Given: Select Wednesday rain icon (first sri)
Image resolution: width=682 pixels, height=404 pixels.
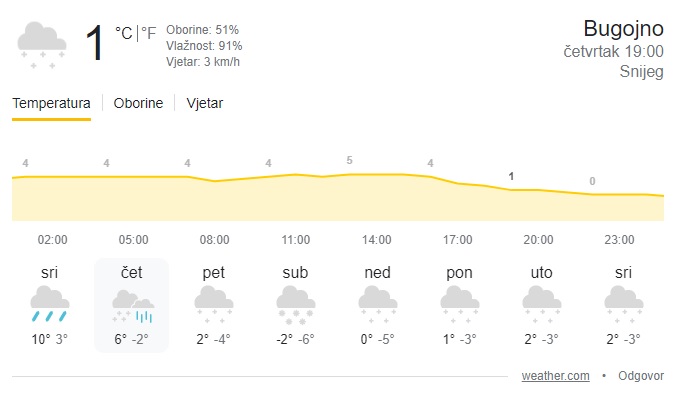Looking at the screenshot, I should pos(50,303).
